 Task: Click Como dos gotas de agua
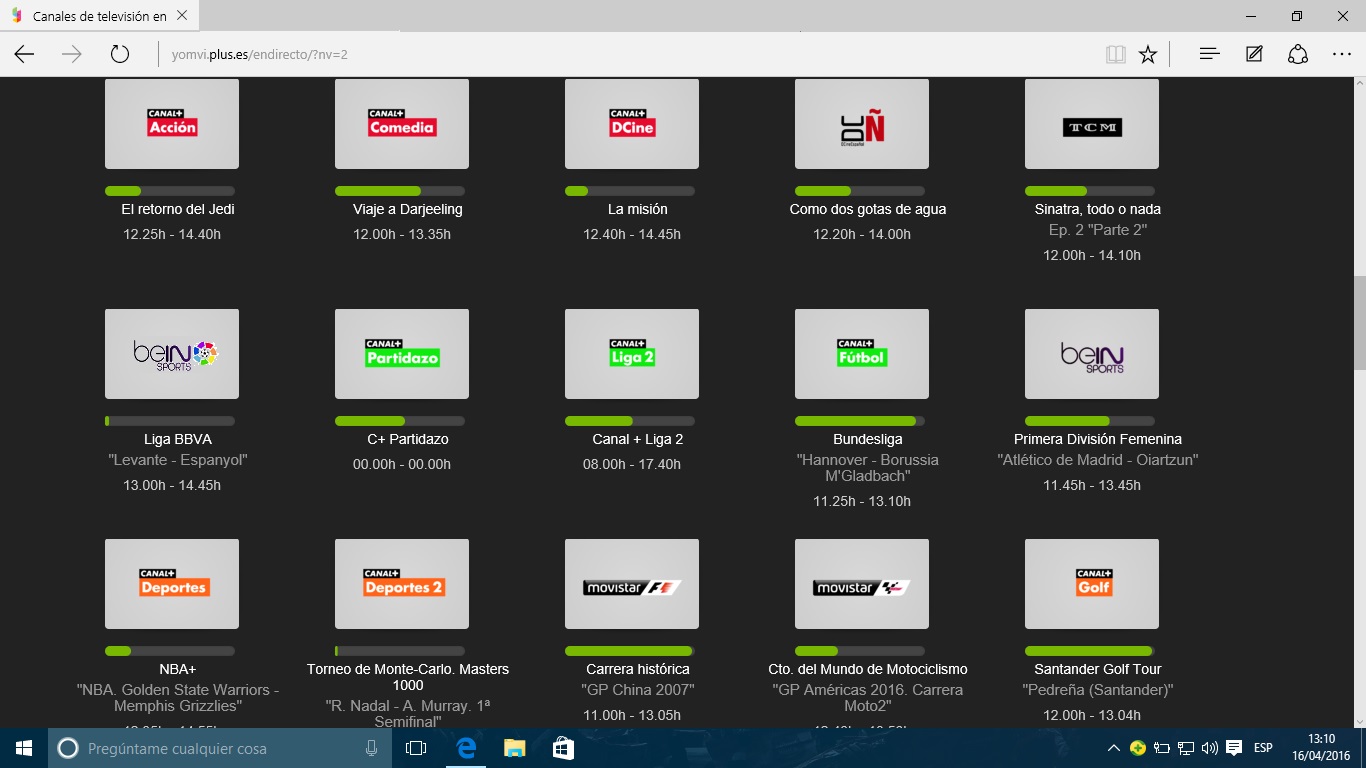(868, 209)
